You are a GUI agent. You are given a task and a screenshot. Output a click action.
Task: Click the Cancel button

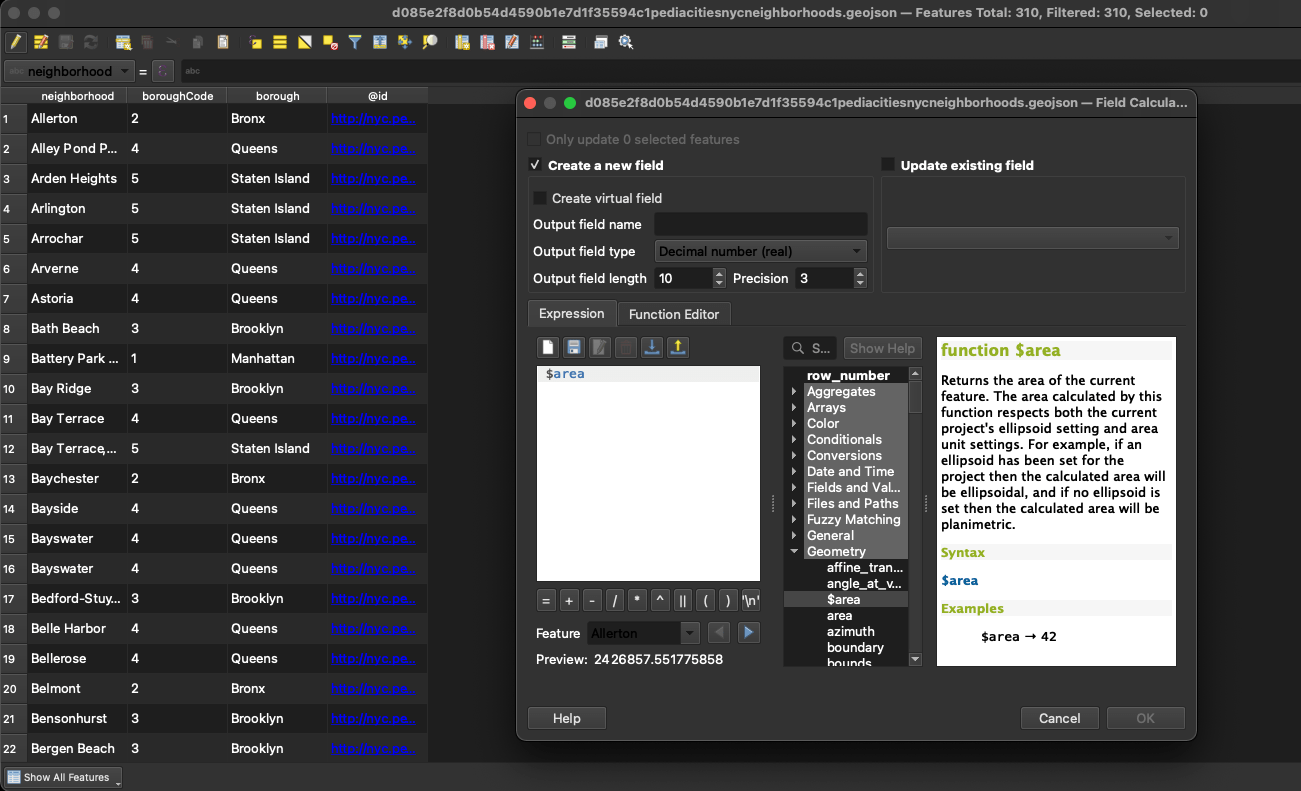[1059, 718]
